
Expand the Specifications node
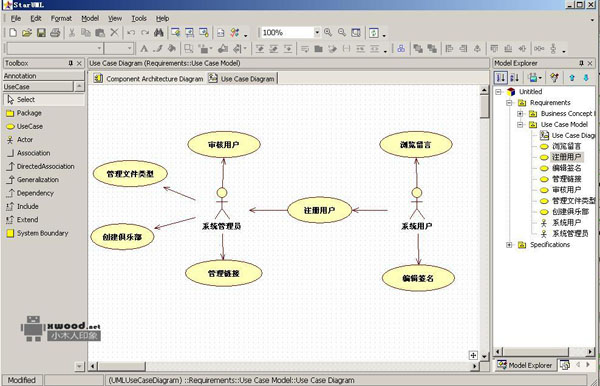[x=509, y=245]
